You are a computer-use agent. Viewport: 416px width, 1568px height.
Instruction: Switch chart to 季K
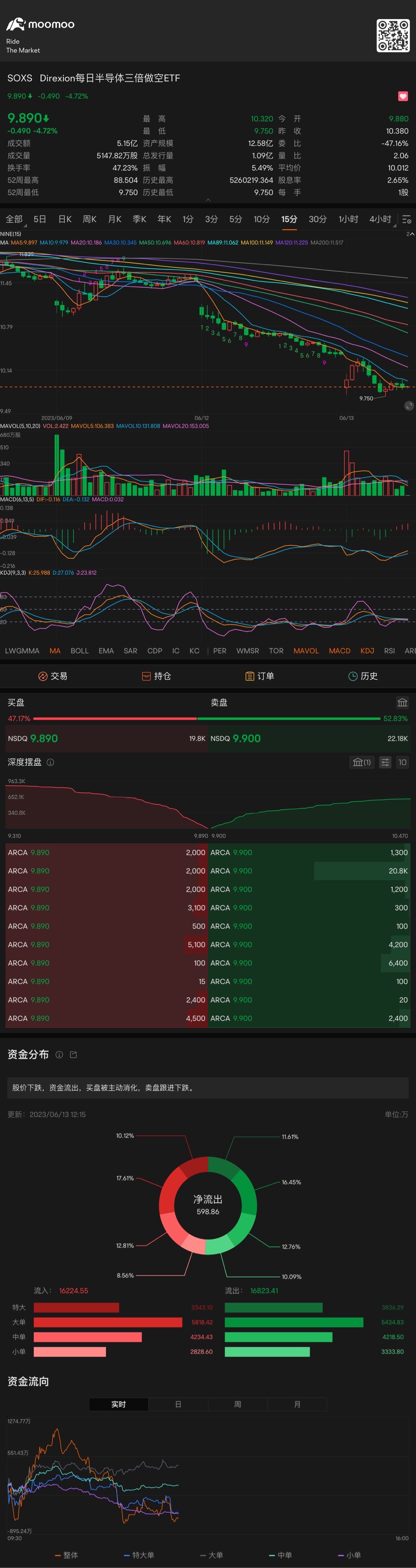coord(139,219)
